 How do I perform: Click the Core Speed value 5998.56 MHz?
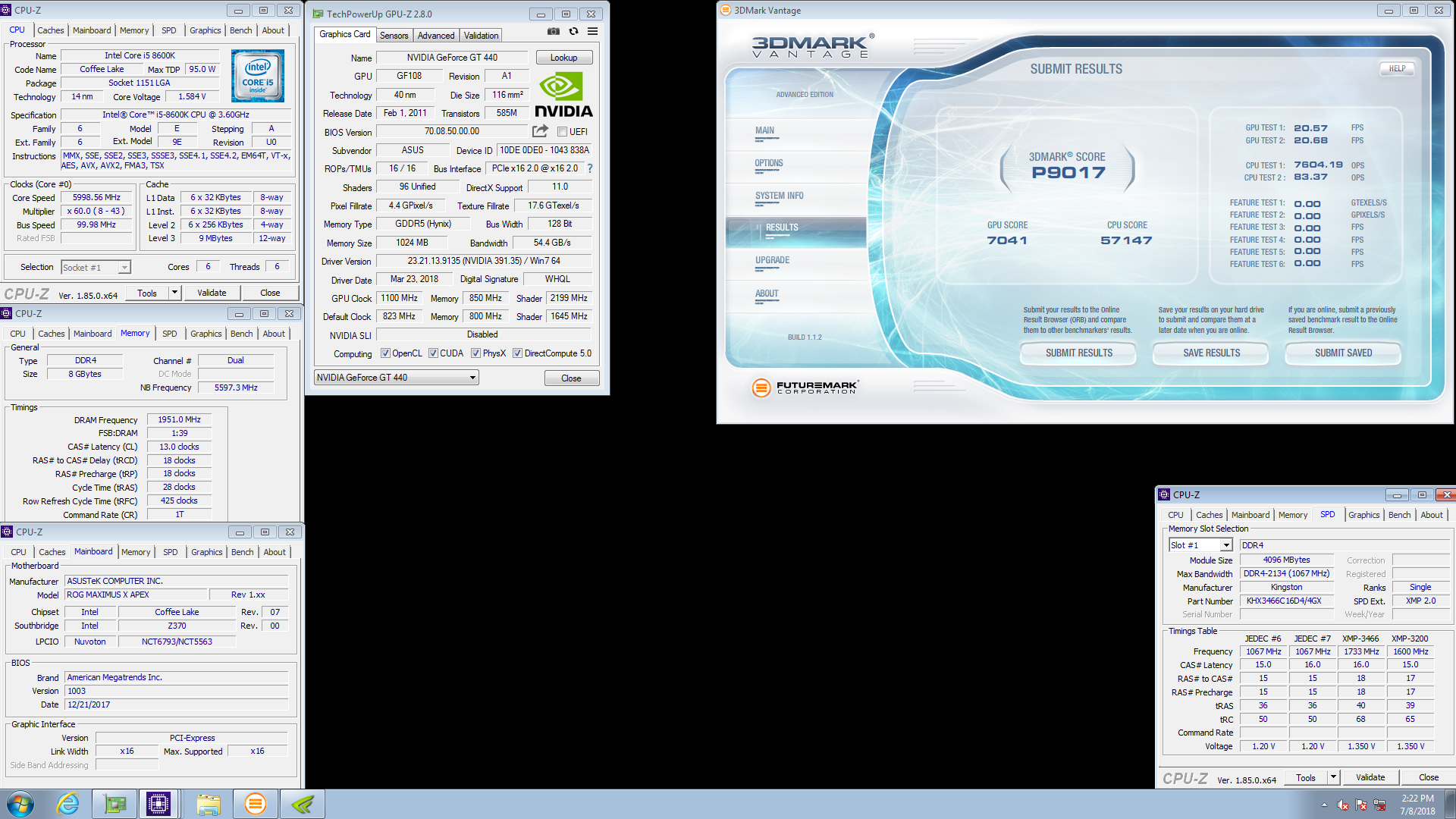96,197
